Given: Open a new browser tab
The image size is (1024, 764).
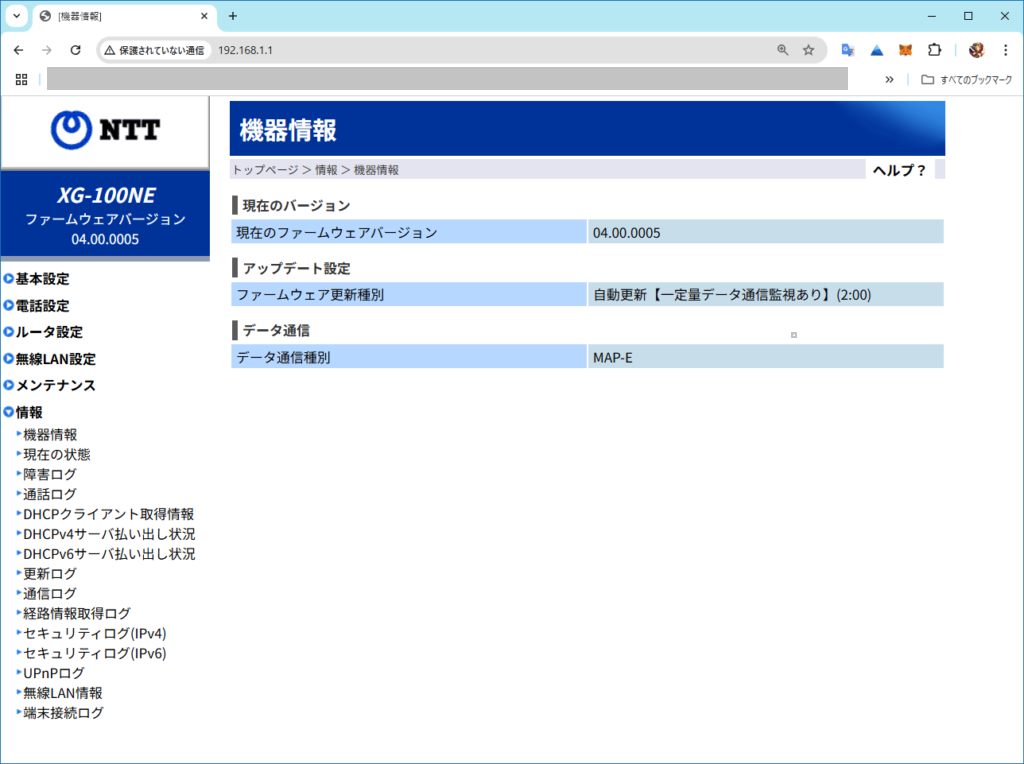Looking at the screenshot, I should click(x=233, y=16).
